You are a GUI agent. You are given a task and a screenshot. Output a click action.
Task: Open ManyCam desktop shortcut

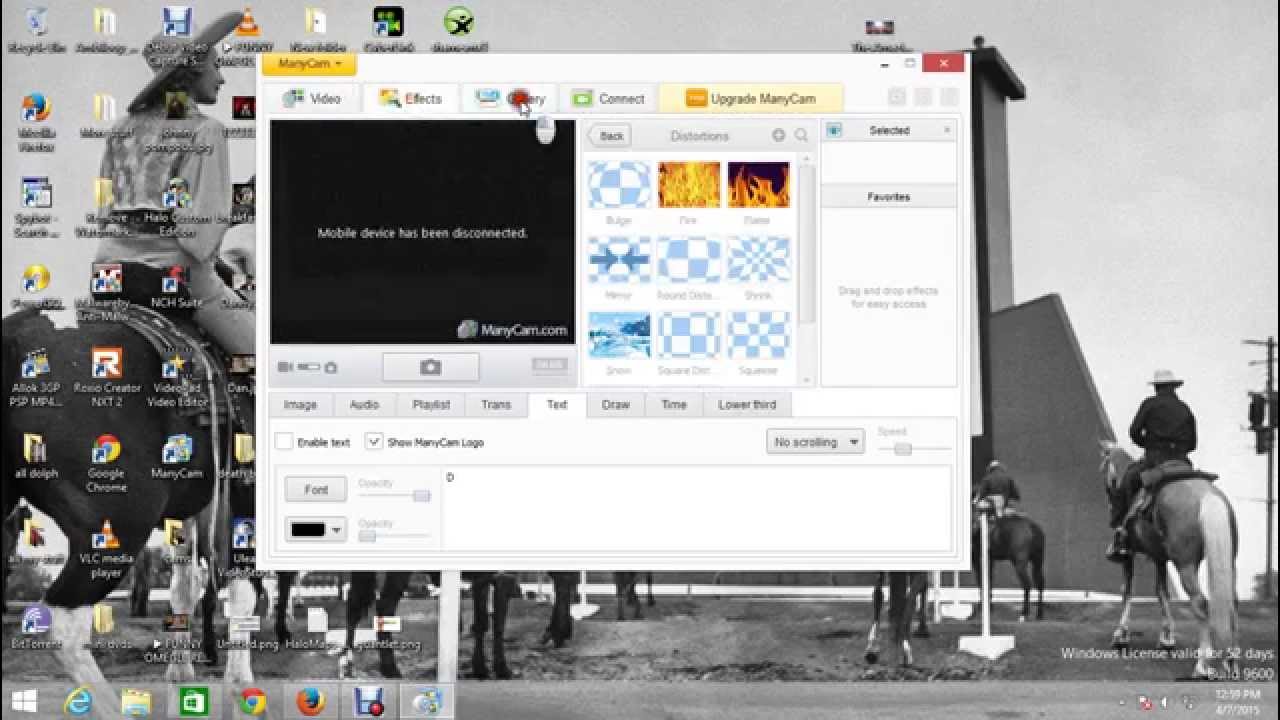[x=177, y=457]
